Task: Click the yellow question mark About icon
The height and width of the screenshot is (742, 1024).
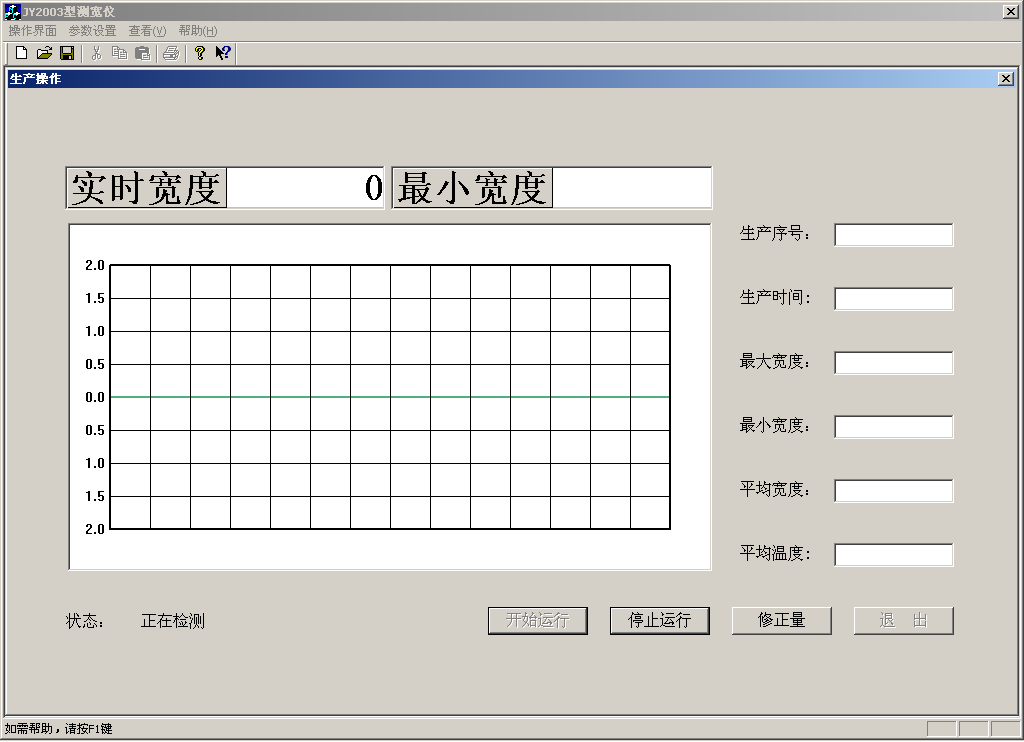Action: (199, 53)
